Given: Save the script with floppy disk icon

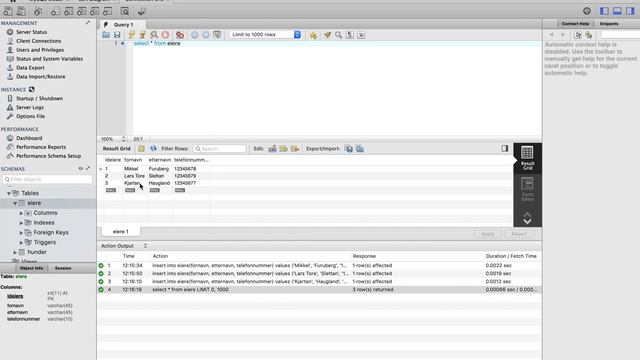Looking at the screenshot, I should (x=117, y=35).
